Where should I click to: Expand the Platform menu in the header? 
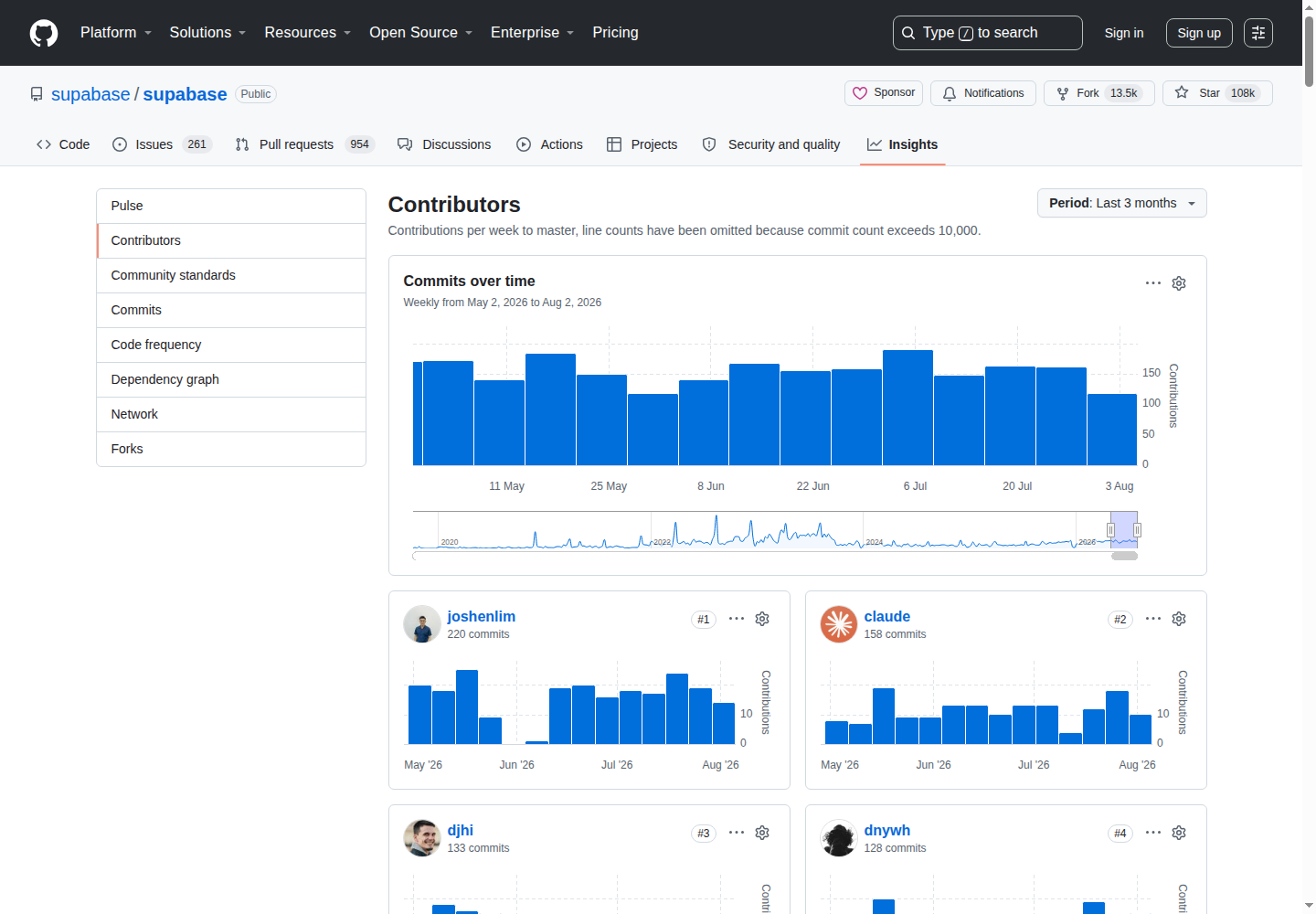[116, 33]
